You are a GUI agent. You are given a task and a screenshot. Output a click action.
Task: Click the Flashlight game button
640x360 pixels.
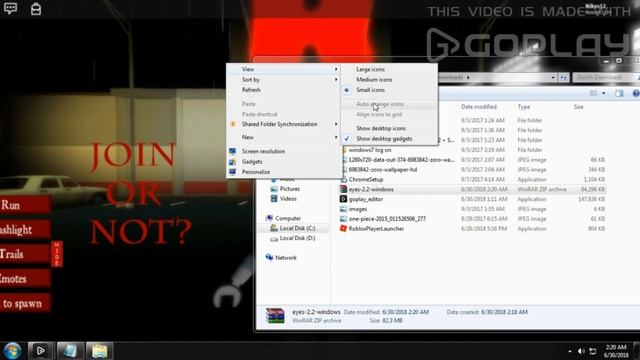[24, 229]
